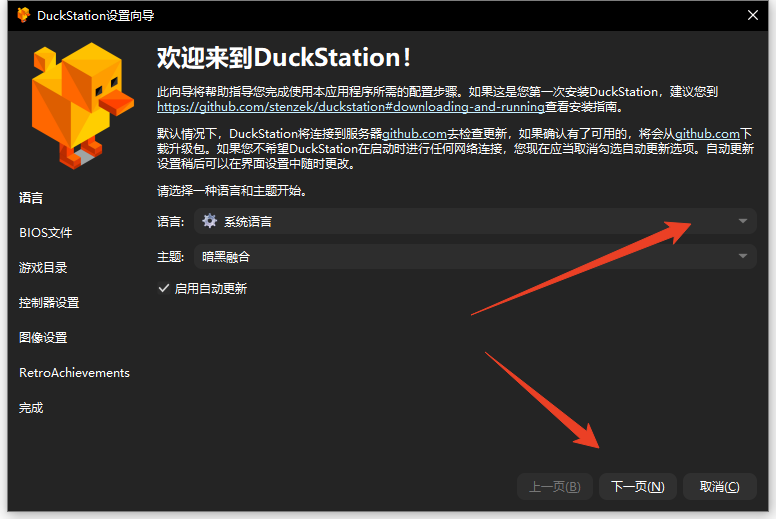The image size is (776, 519).
Task: Click the DuckStation duck logo image
Action: point(82,106)
